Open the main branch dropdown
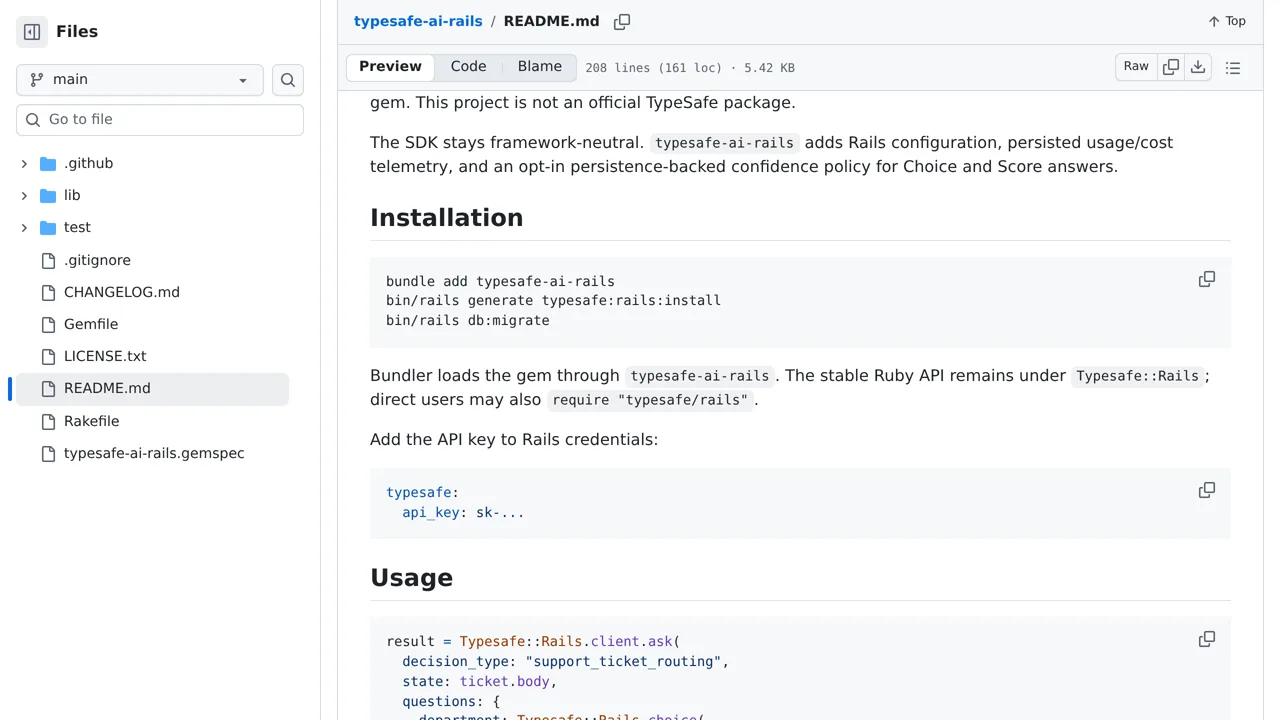The image size is (1280, 720). (140, 80)
